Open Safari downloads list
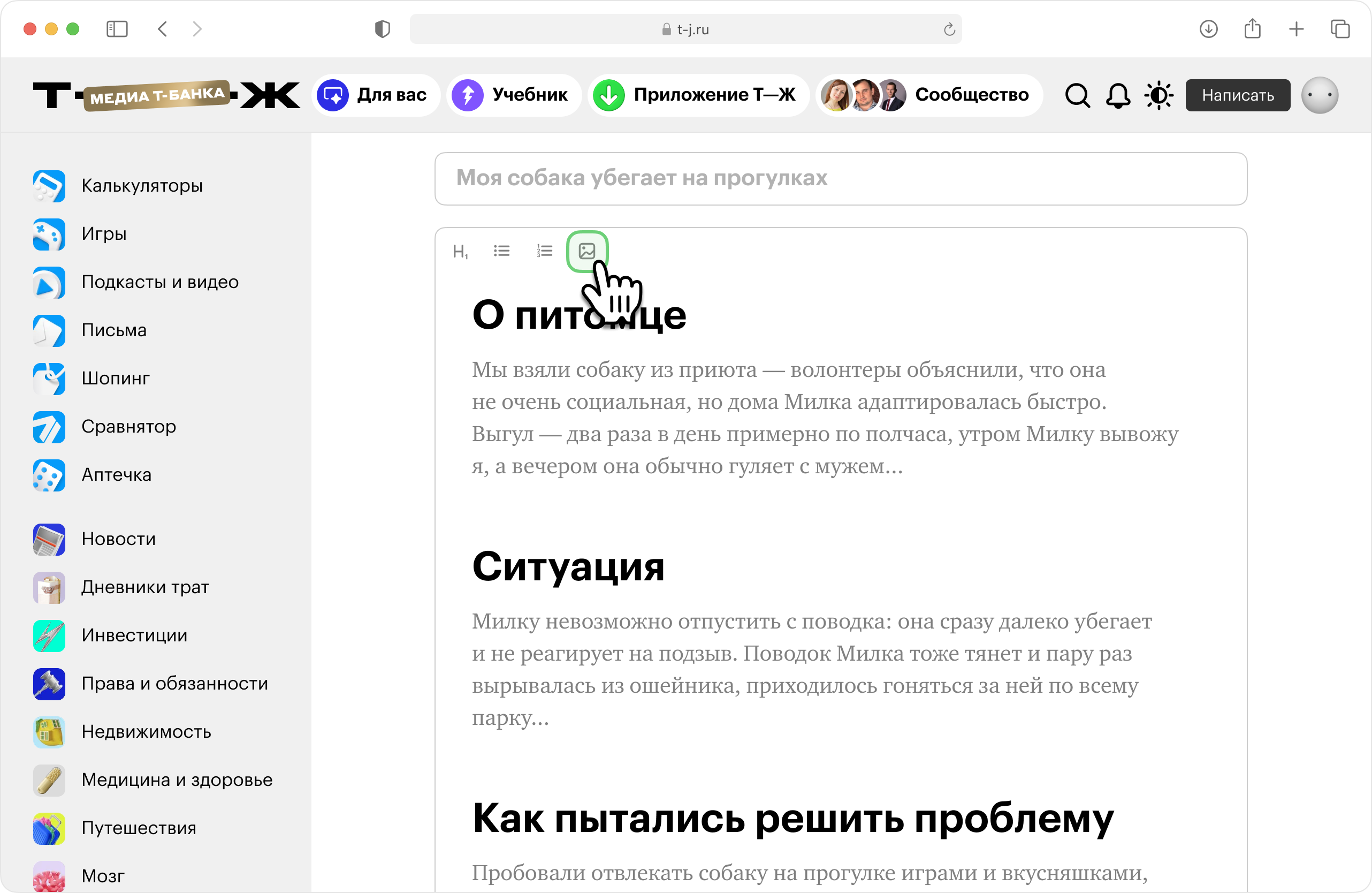1372x893 pixels. 1208,29
